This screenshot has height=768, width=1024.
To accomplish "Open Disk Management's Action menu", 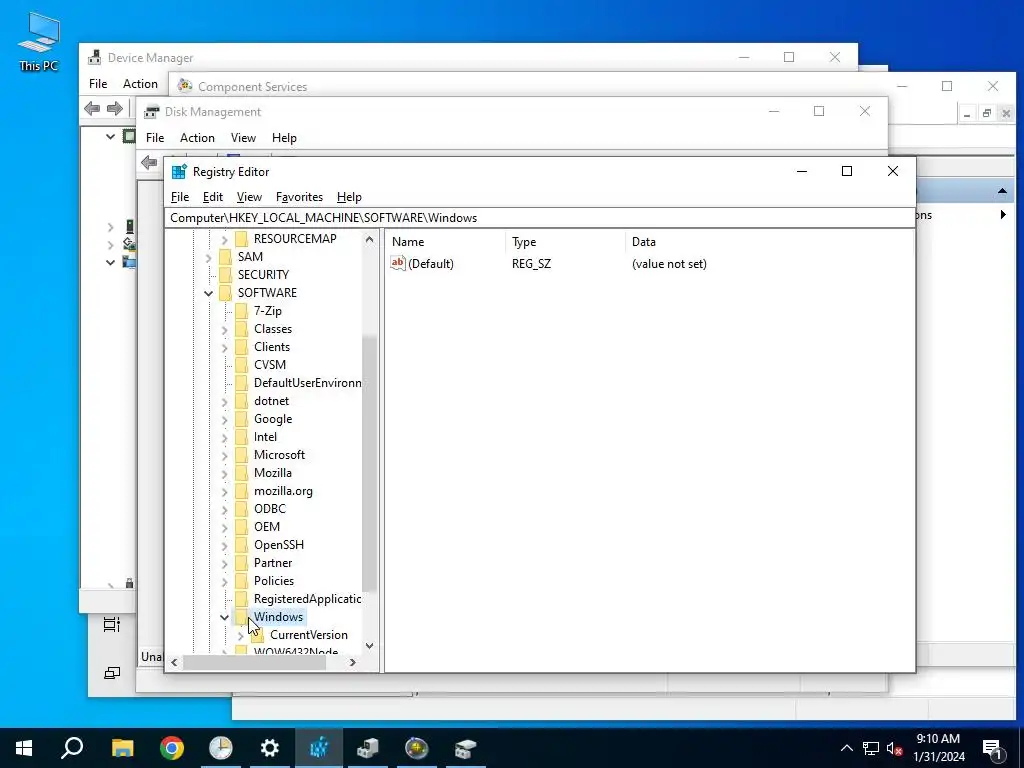I will pyautogui.click(x=197, y=138).
